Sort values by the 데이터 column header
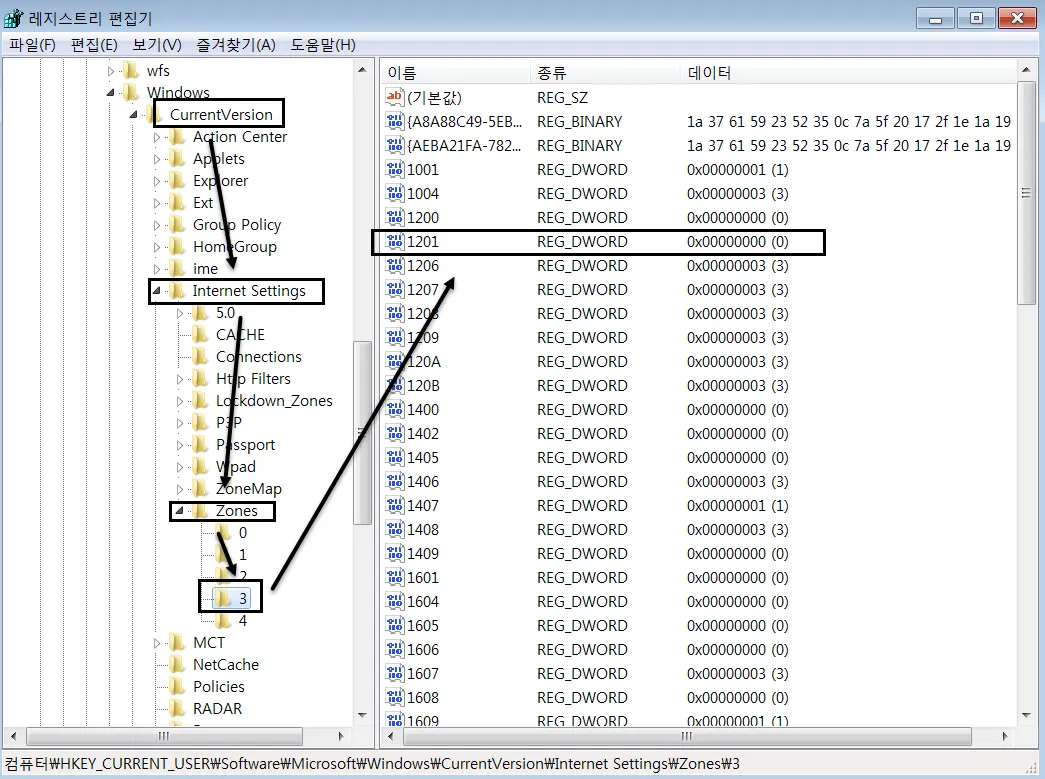The height and width of the screenshot is (779, 1045). [x=849, y=73]
